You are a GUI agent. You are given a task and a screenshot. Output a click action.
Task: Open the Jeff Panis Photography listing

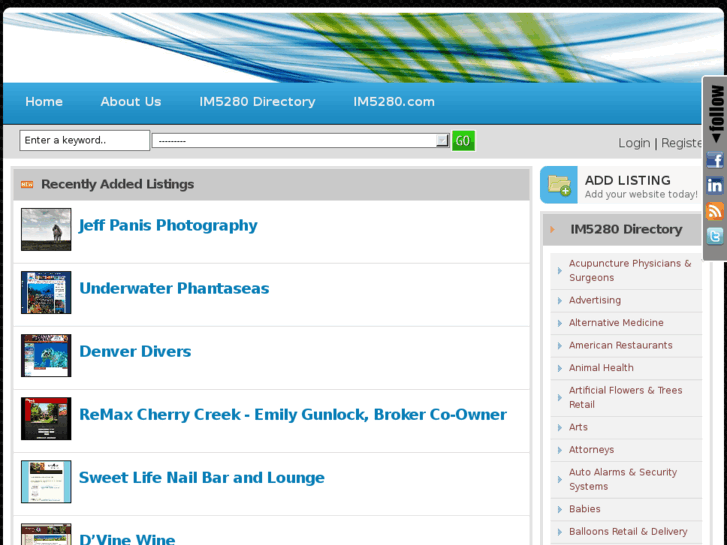click(x=168, y=225)
